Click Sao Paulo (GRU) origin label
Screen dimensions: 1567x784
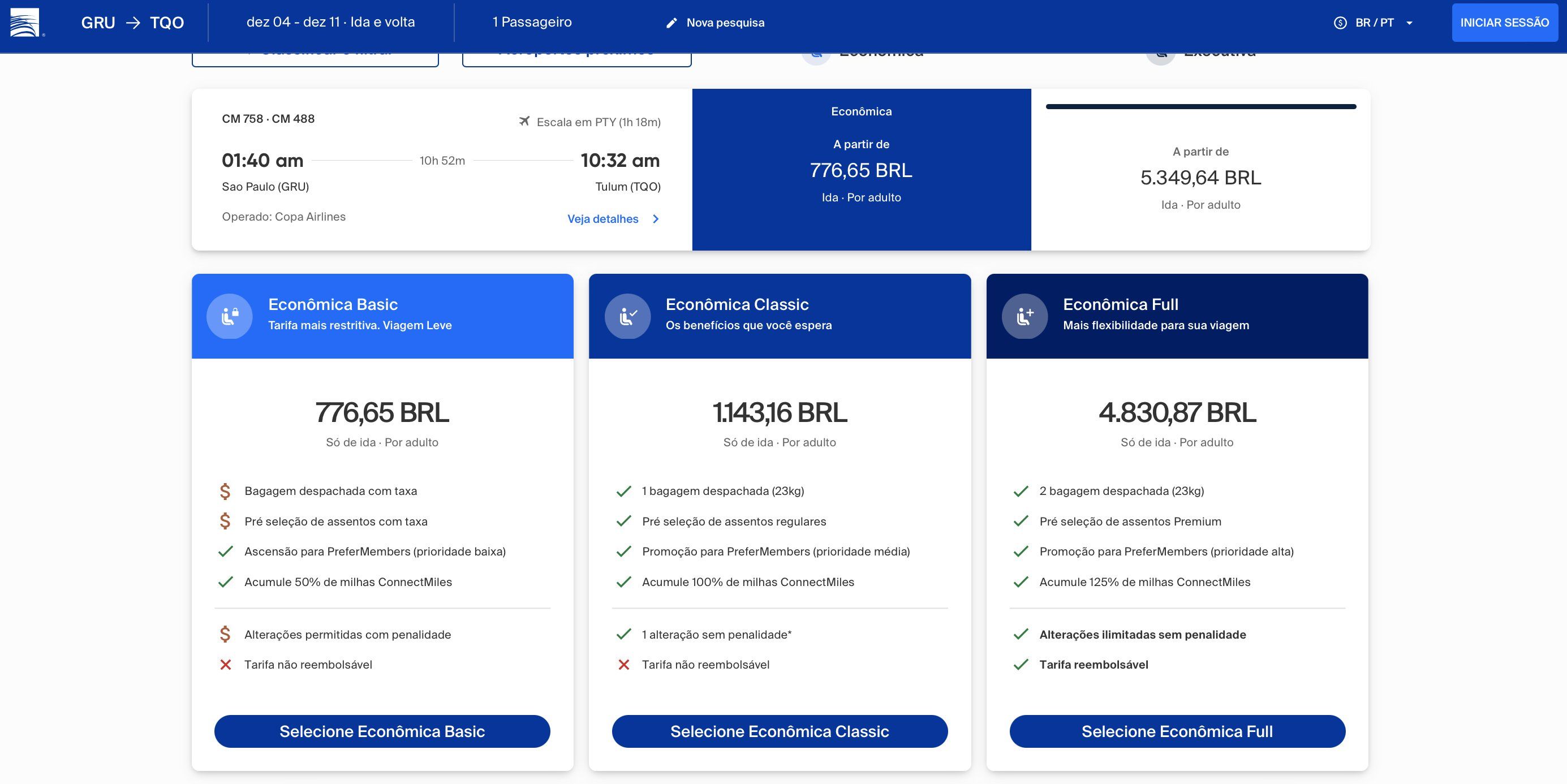click(x=265, y=187)
